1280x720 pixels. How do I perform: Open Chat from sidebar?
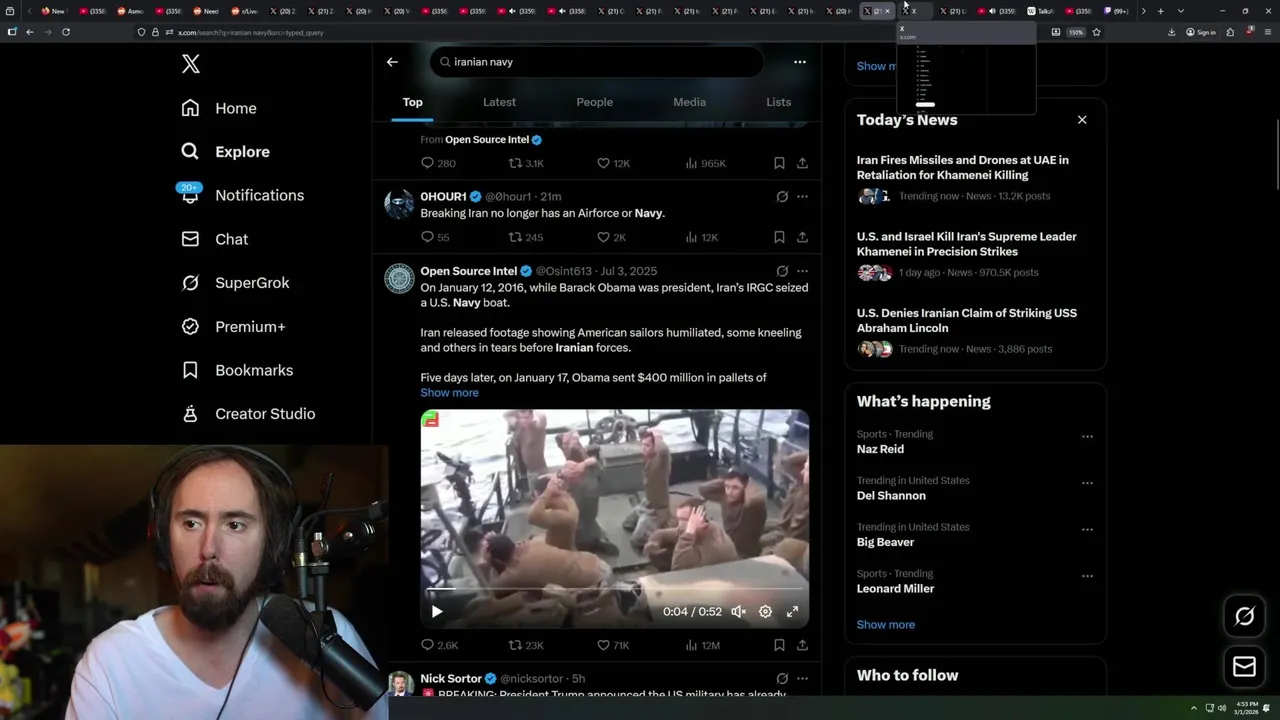point(214,239)
